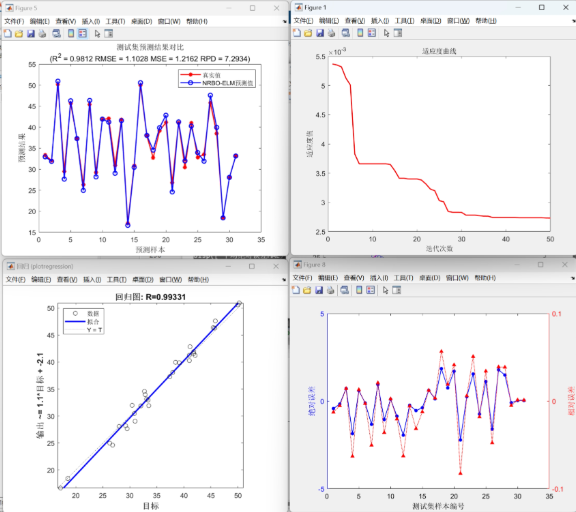Open 插入(I) menu in Figure 1
576x512 pixels.
380,21
